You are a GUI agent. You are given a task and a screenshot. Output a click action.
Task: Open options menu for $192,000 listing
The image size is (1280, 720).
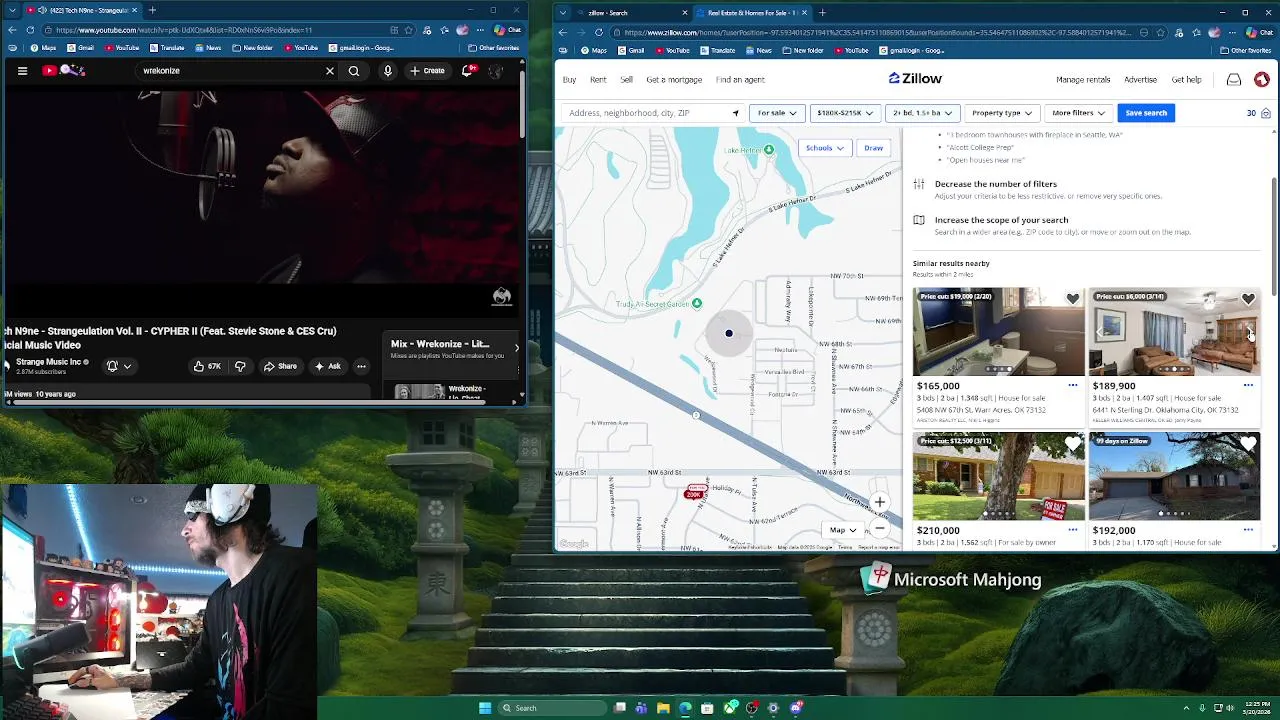[1248, 529]
